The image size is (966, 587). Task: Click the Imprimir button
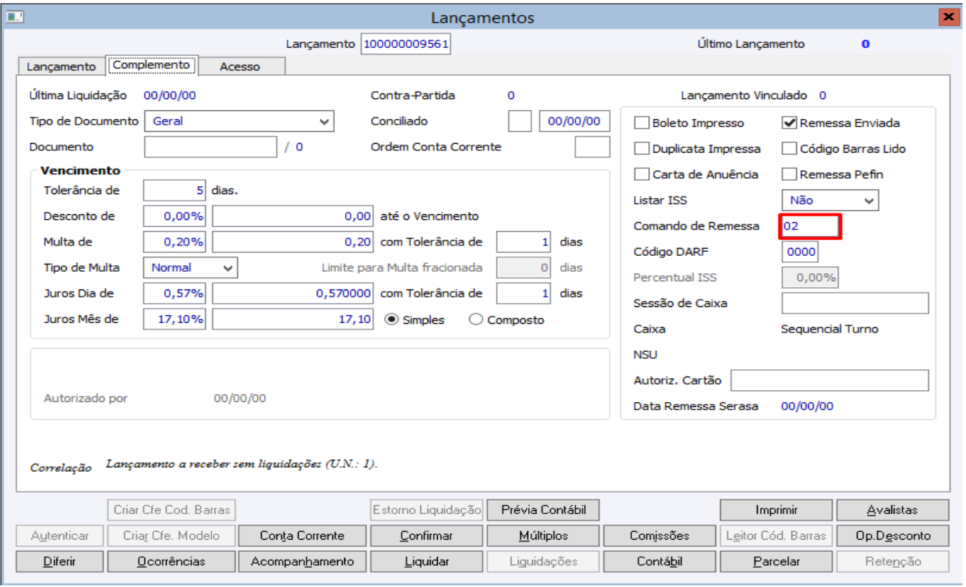pyautogui.click(x=776, y=510)
